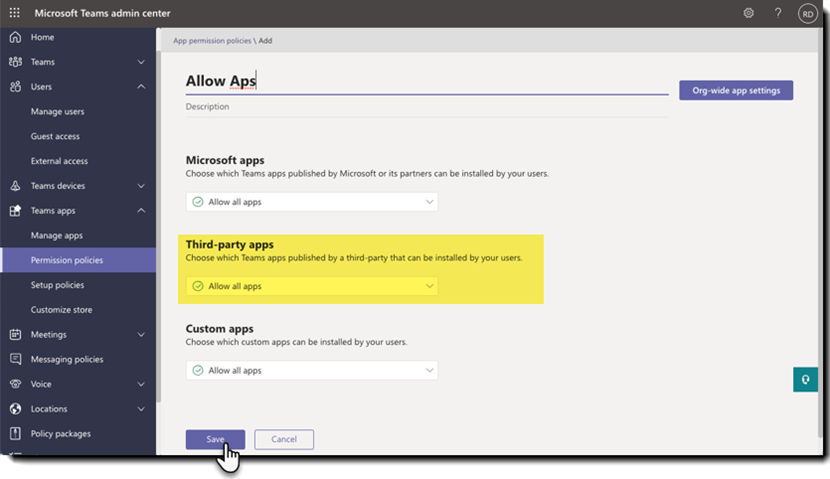The image size is (830, 479).
Task: Open the RD account avatar
Action: point(808,14)
